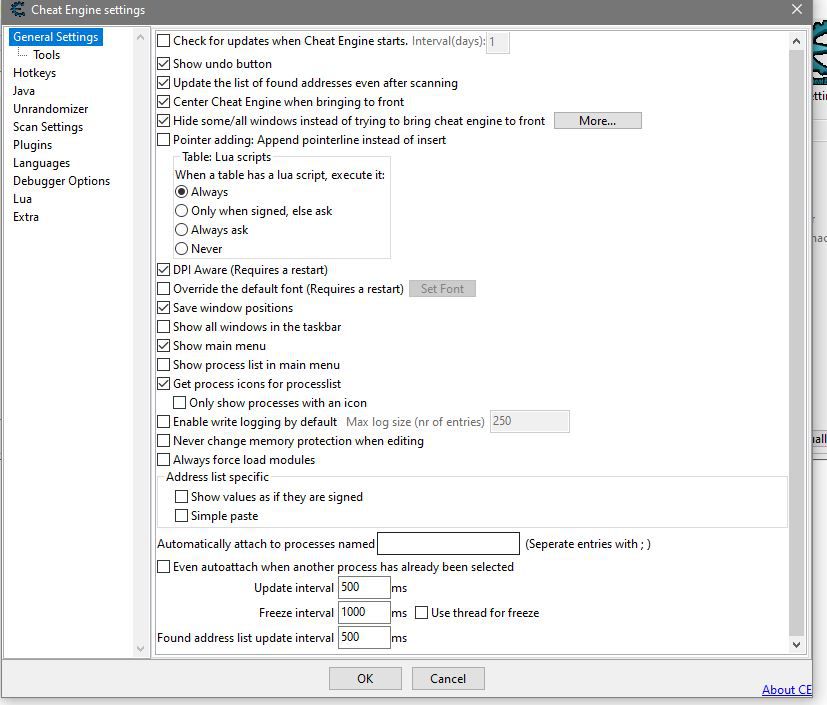The image size is (827, 705).
Task: Uncheck Show undo button
Action: 164,64
